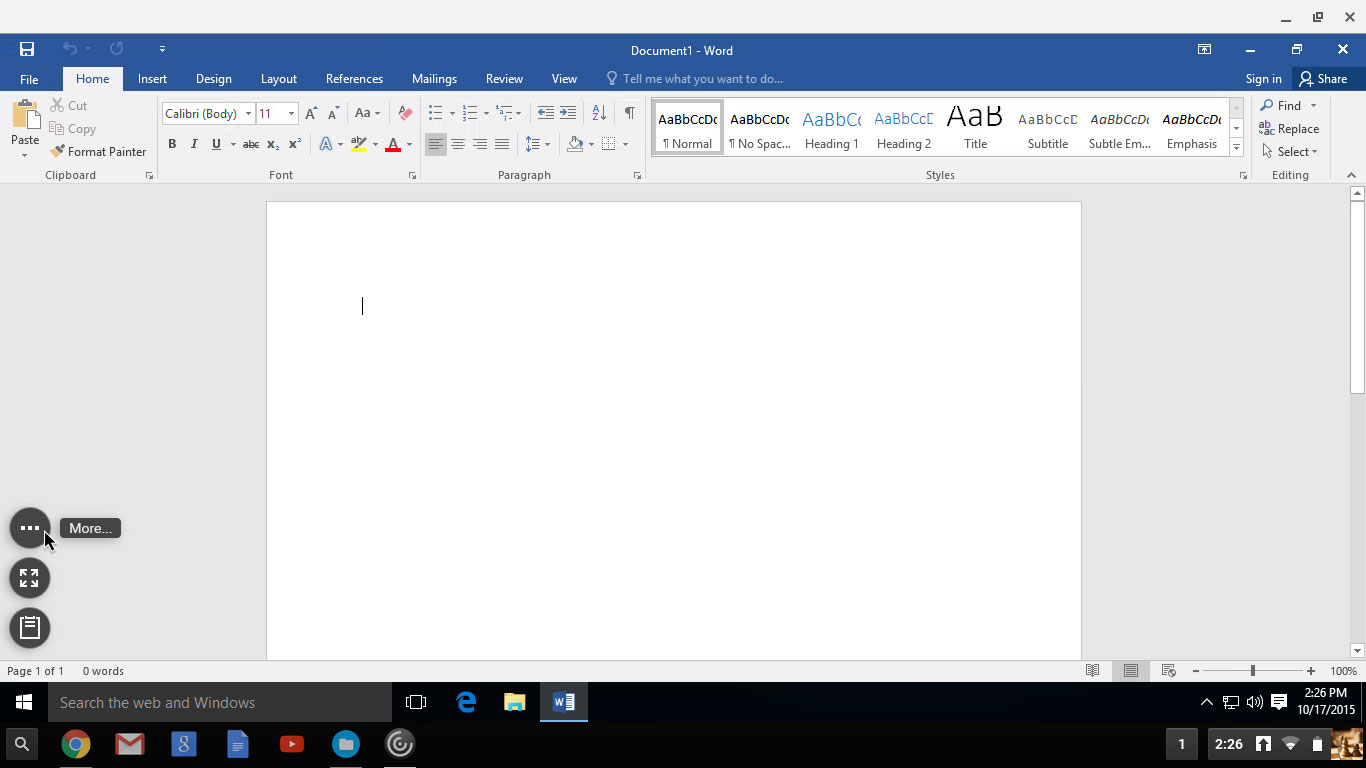Image resolution: width=1366 pixels, height=768 pixels.
Task: Open File Explorer from the taskbar
Action: tap(515, 702)
